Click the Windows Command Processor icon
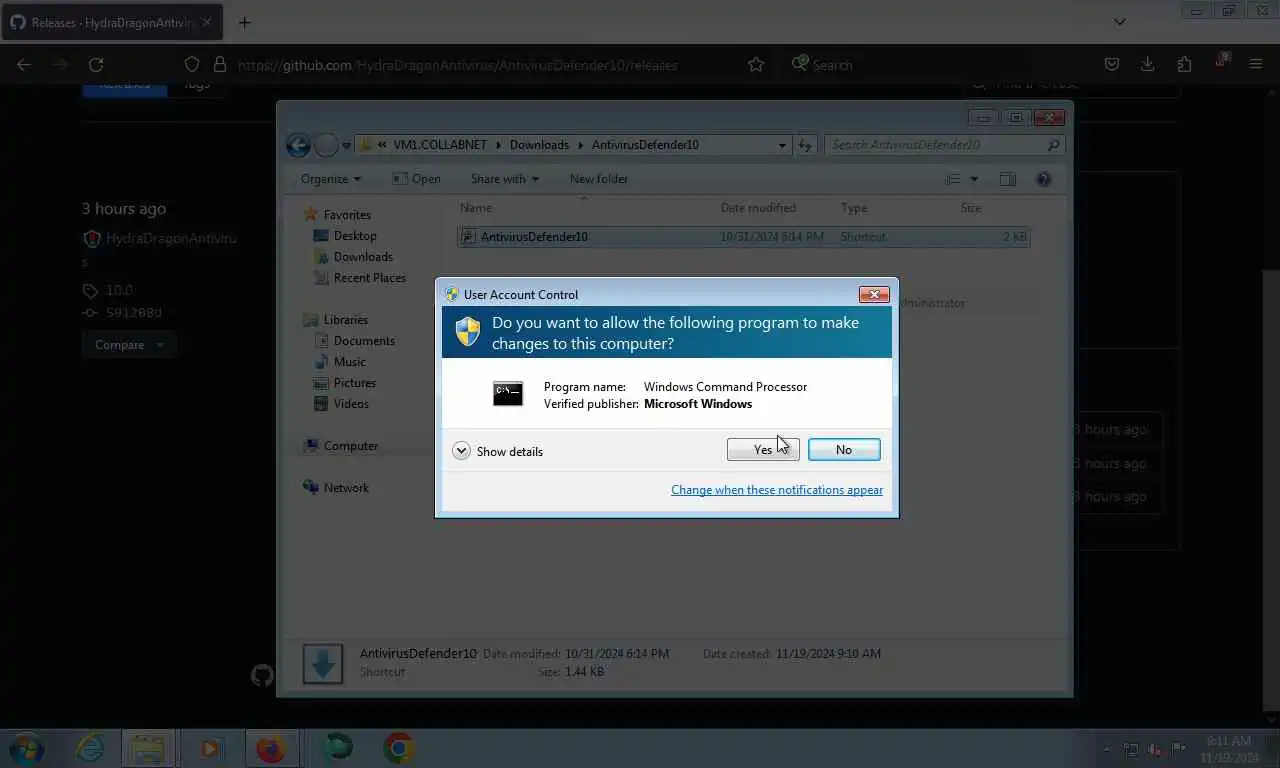Screen dimensions: 1280x768 [x=508, y=394]
